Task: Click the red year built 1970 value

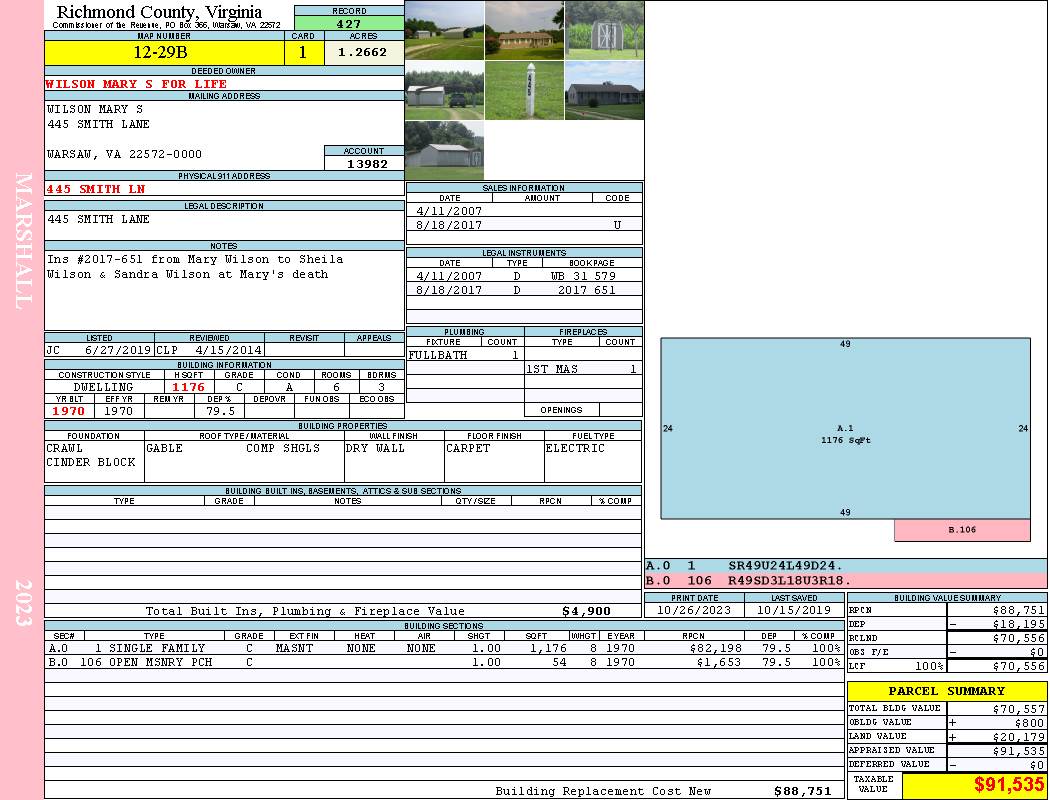Action: (x=69, y=411)
